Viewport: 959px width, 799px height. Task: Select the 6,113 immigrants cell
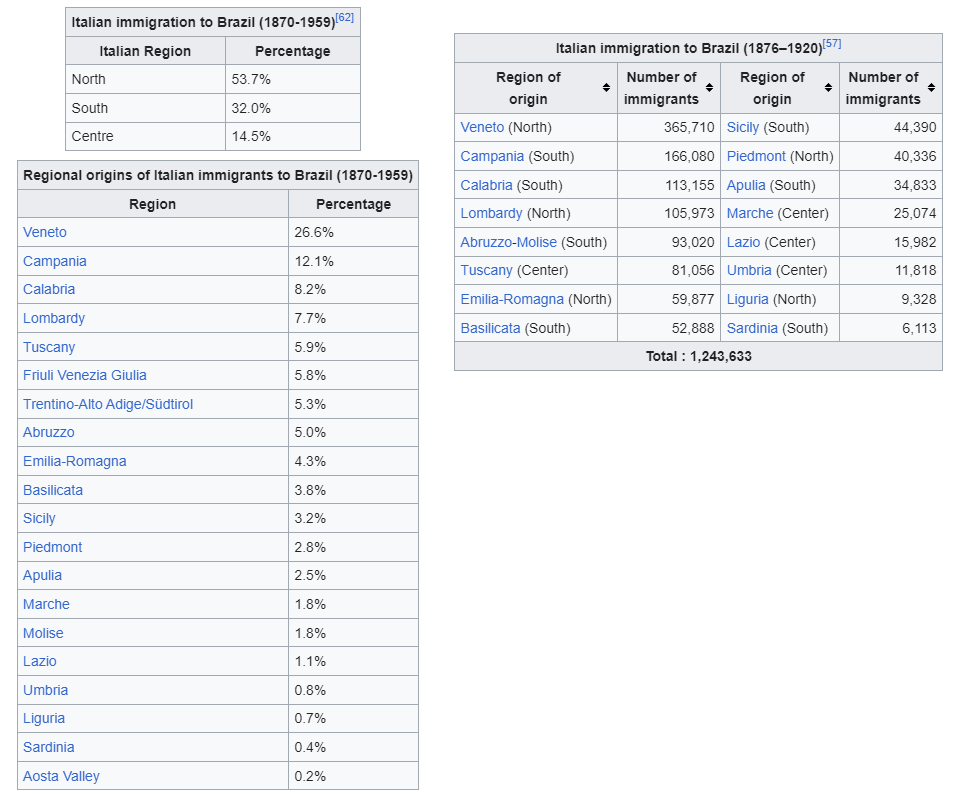coord(891,328)
